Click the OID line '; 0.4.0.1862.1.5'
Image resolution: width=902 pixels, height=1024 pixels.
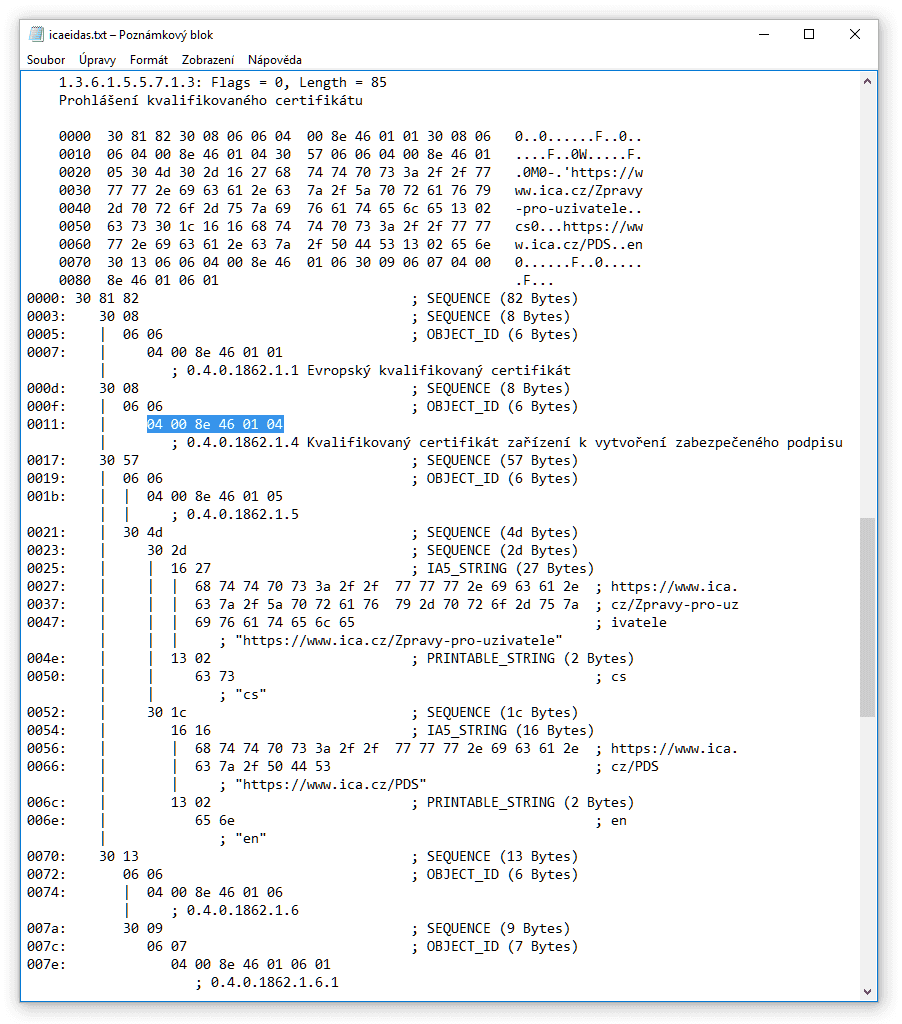pyautogui.click(x=235, y=515)
